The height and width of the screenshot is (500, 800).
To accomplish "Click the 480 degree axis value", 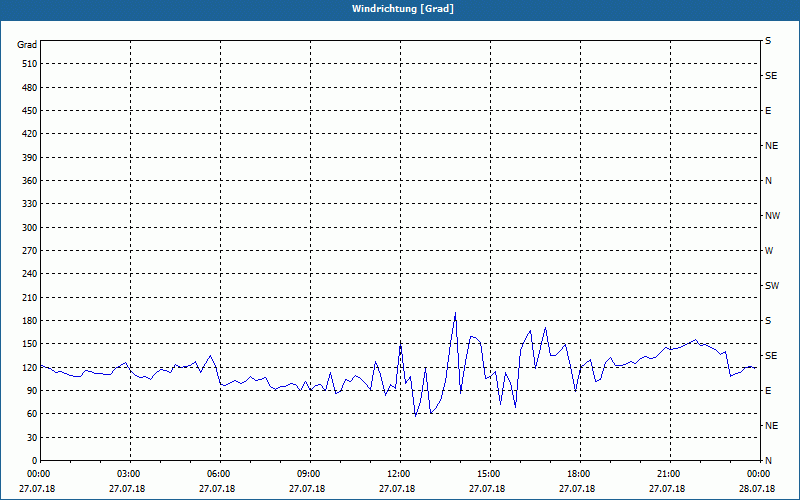I will [x=30, y=88].
